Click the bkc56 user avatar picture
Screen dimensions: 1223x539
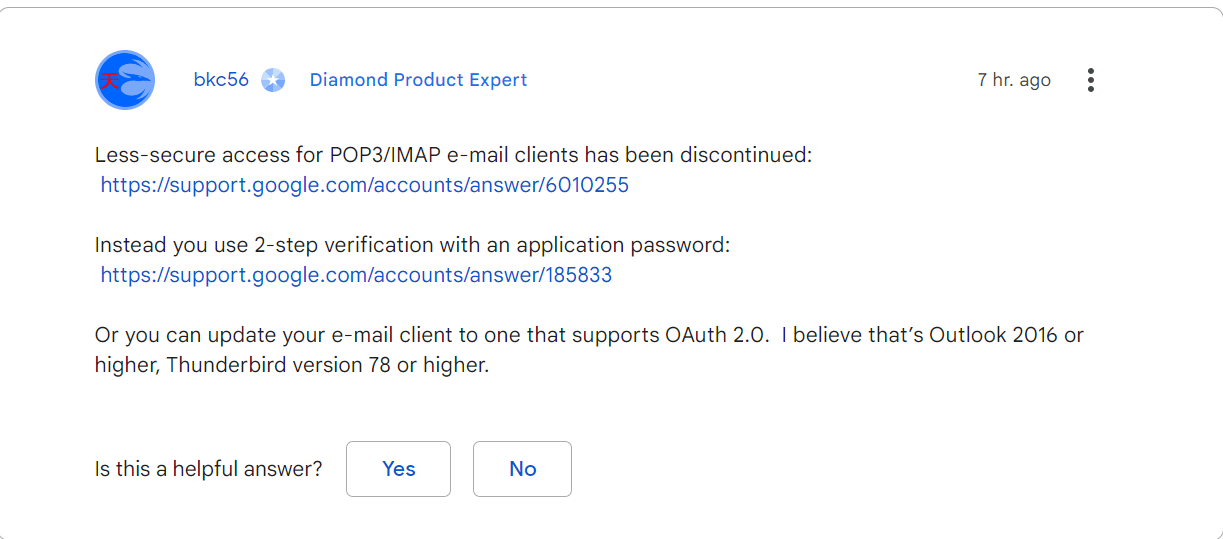[125, 80]
